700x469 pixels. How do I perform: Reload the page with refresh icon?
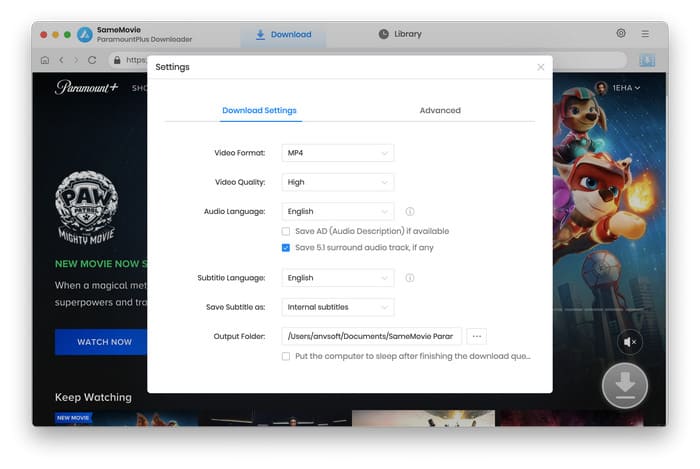coord(92,60)
